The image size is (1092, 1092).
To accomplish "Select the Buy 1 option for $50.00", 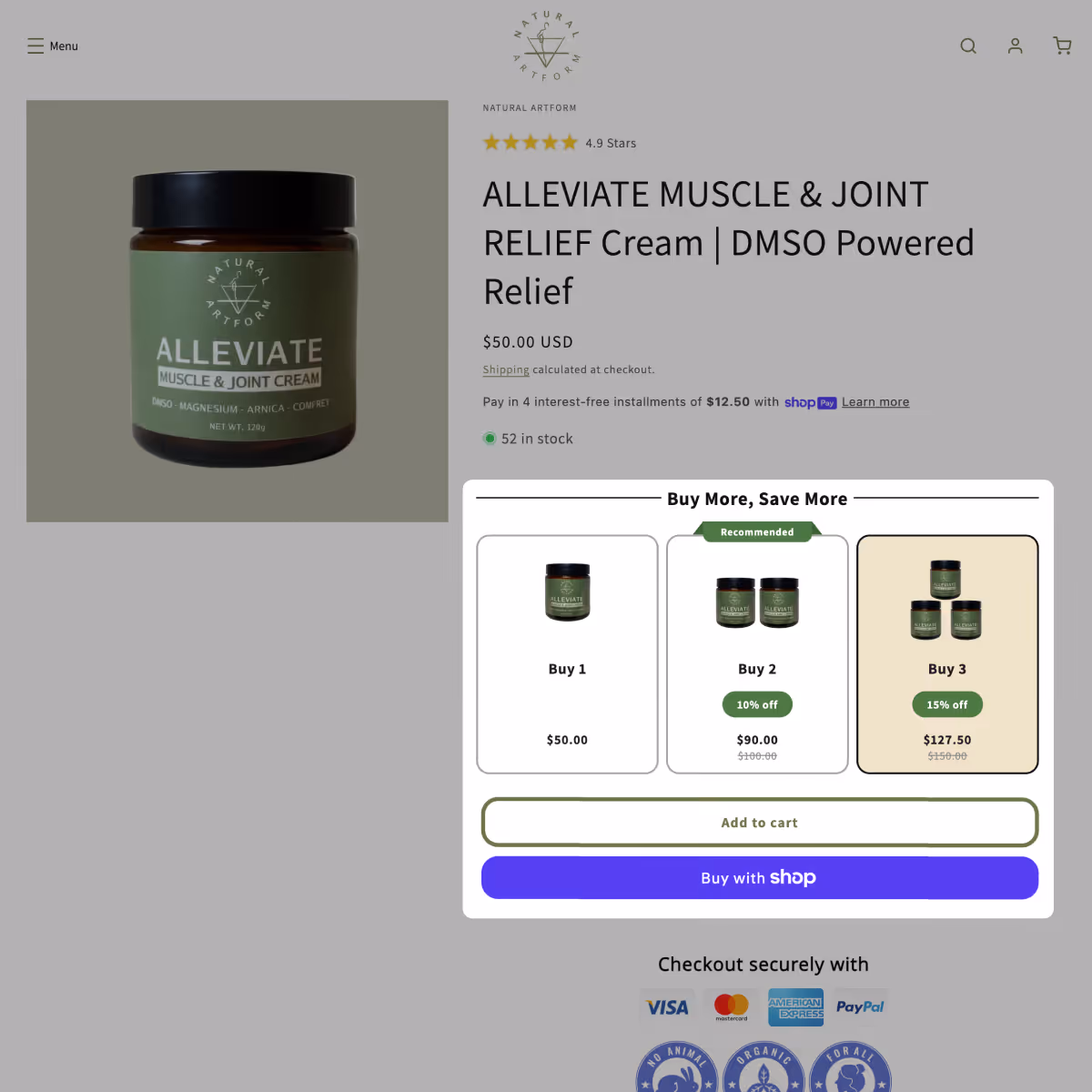I will coord(567,654).
